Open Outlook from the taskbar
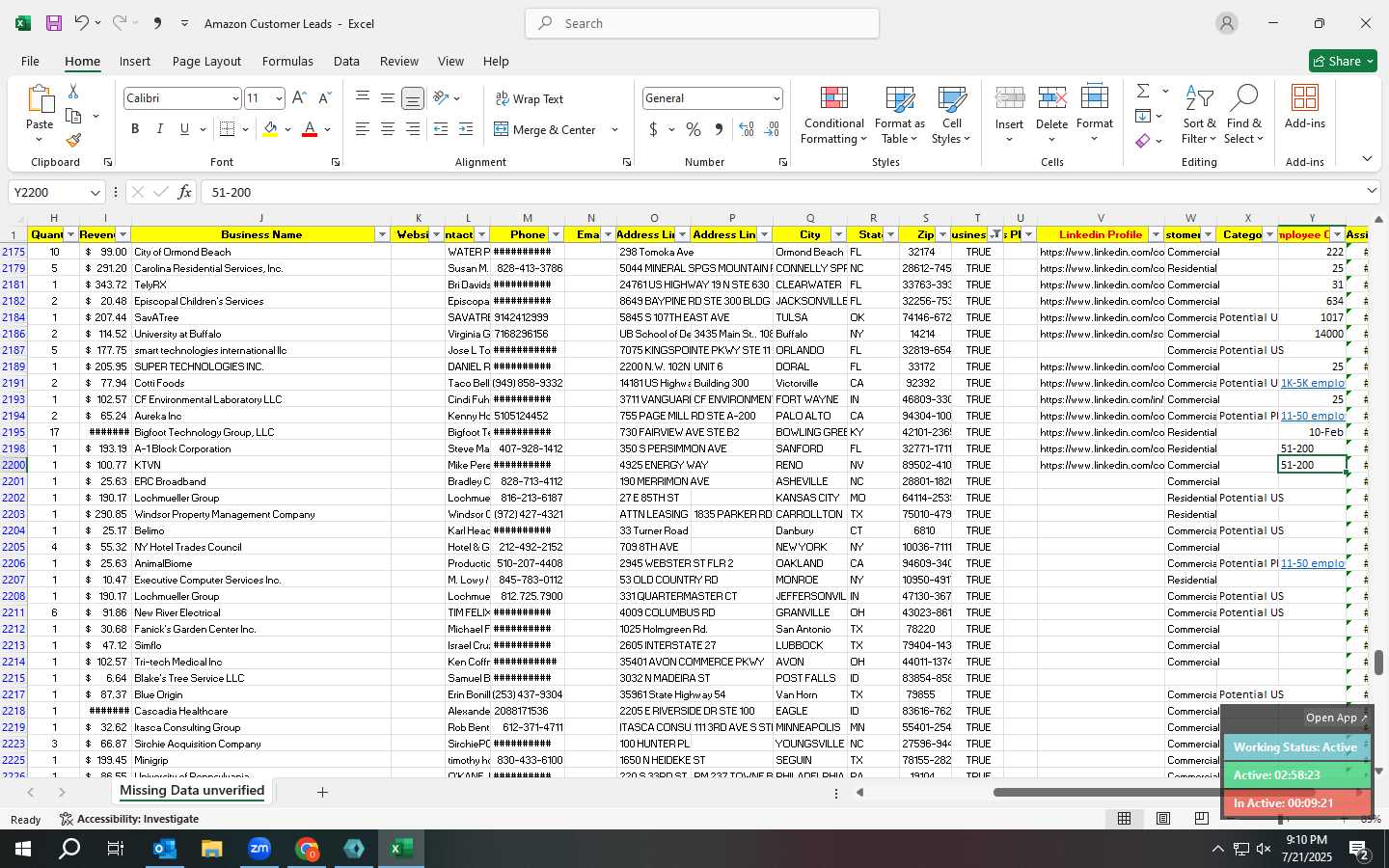1389x868 pixels. point(165,849)
